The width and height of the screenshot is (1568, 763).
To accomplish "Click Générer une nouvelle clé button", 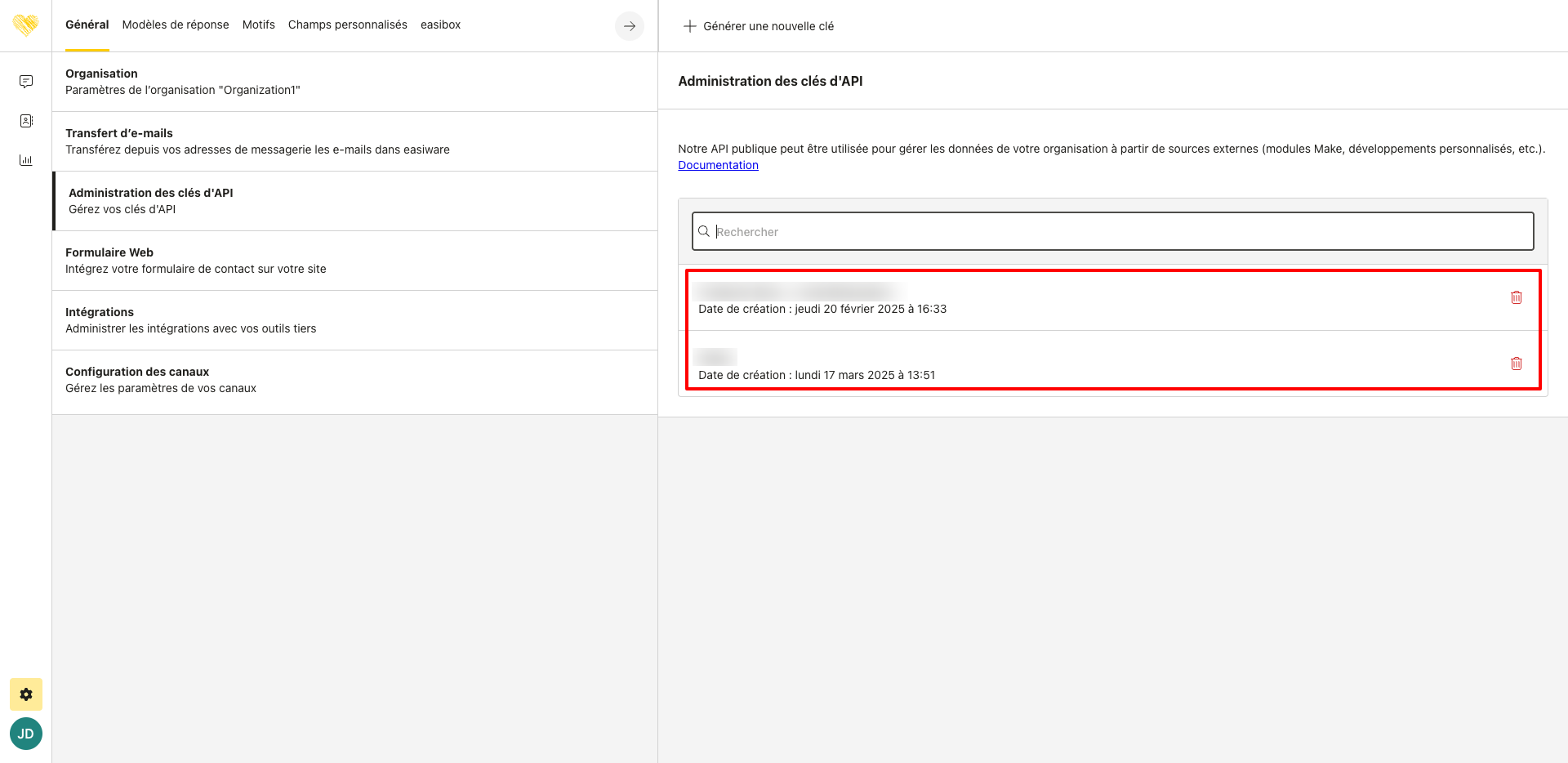I will pos(759,26).
